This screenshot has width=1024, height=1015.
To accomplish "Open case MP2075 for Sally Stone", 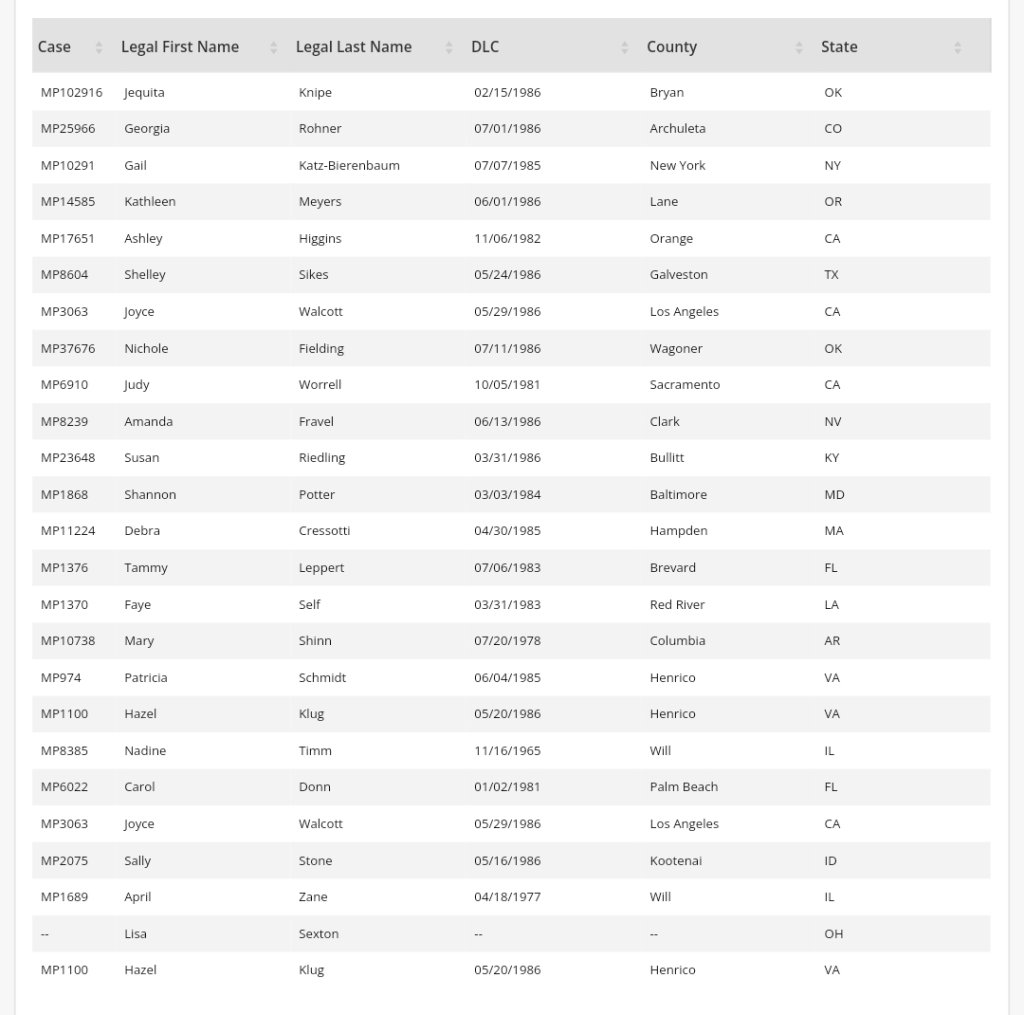I will pyautogui.click(x=64, y=860).
